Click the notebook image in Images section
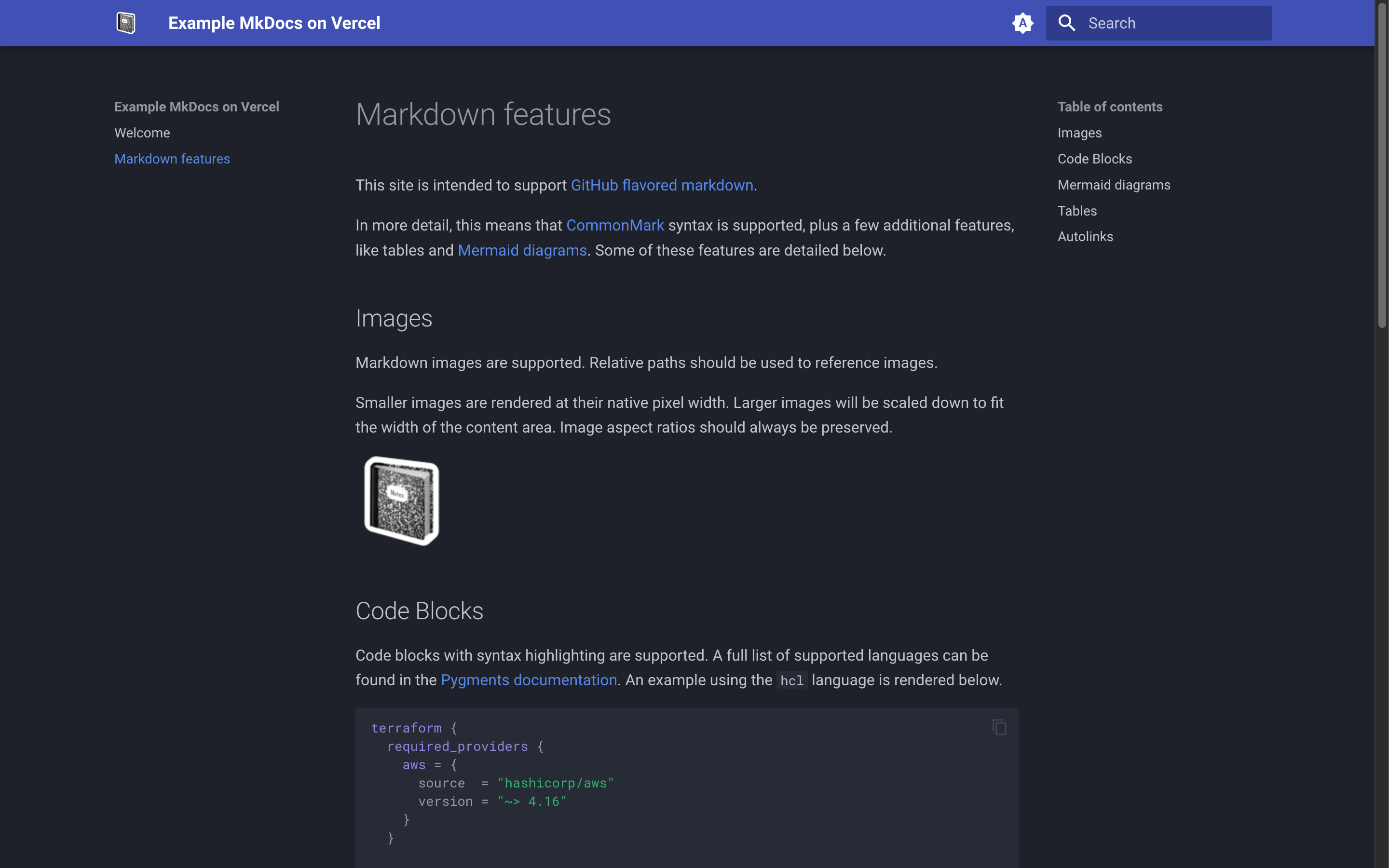This screenshot has height=868, width=1389. [401, 501]
